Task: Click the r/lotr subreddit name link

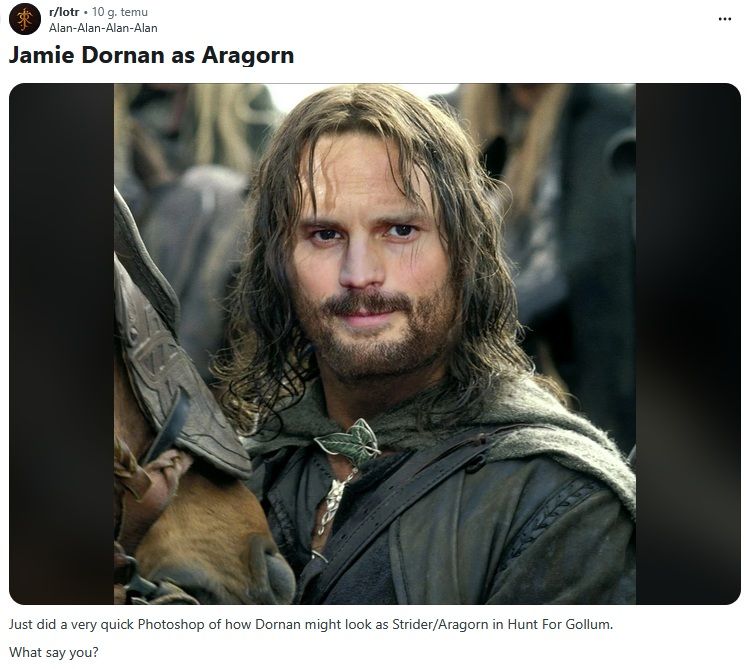Action: (x=64, y=11)
